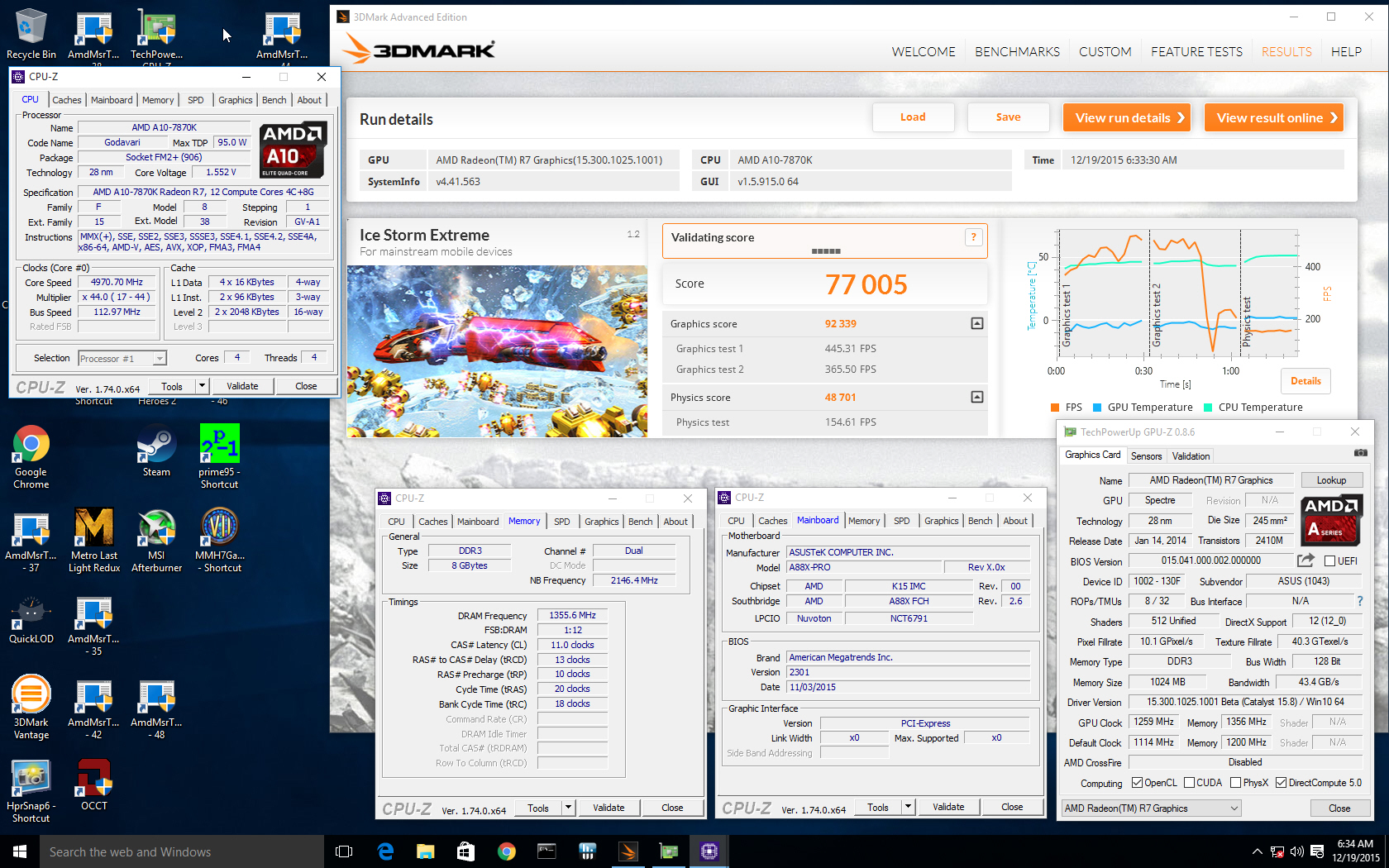Click the Load button in Run details
The height and width of the screenshot is (868, 1389).
(913, 117)
